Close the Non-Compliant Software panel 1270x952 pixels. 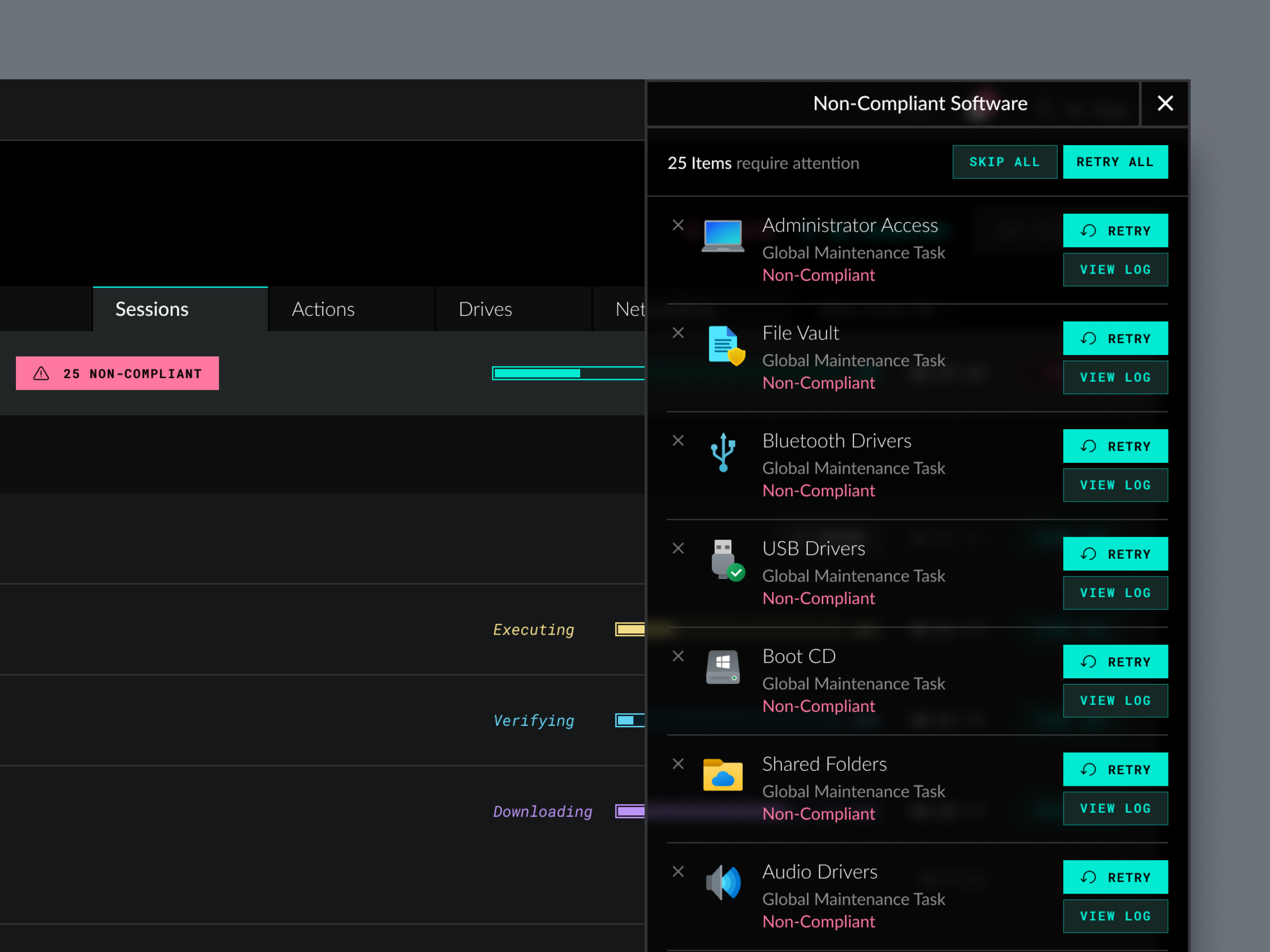pyautogui.click(x=1165, y=103)
